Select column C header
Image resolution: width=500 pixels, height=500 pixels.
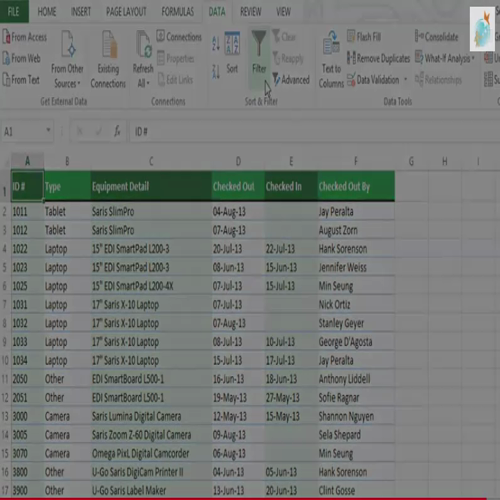(x=151, y=161)
